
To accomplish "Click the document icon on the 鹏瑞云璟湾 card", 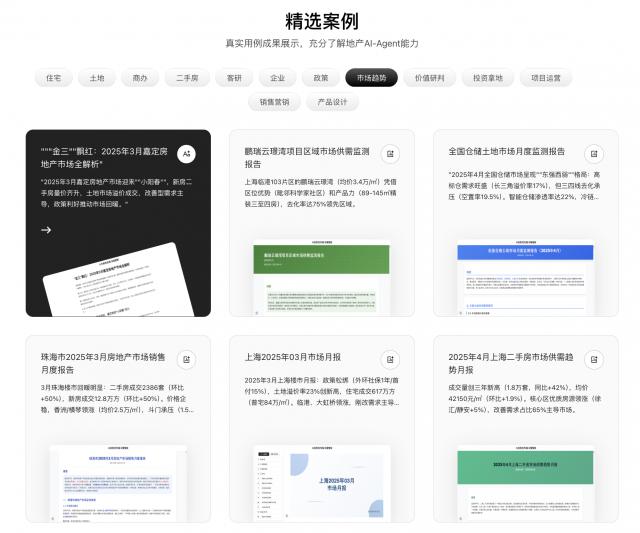I will (x=390, y=154).
